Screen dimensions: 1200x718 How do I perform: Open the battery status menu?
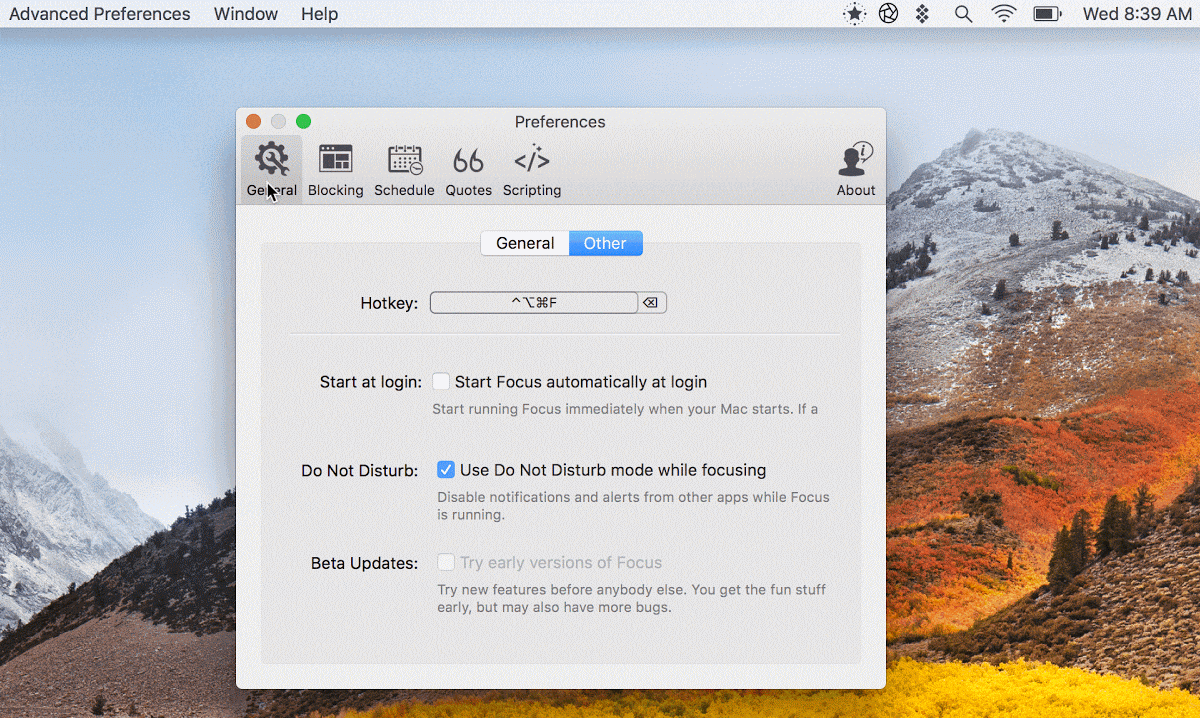click(x=1047, y=14)
